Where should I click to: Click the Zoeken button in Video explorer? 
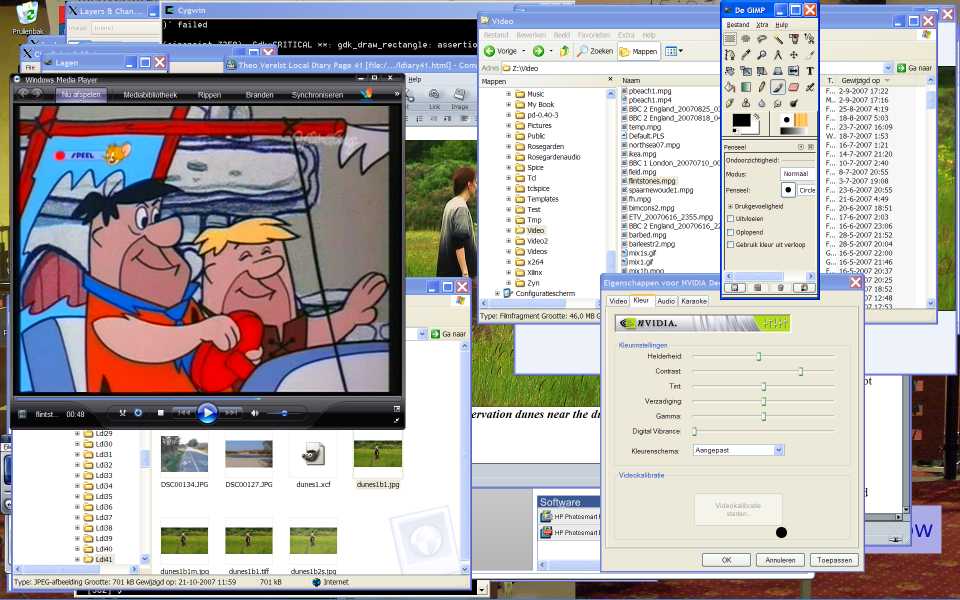pos(595,51)
